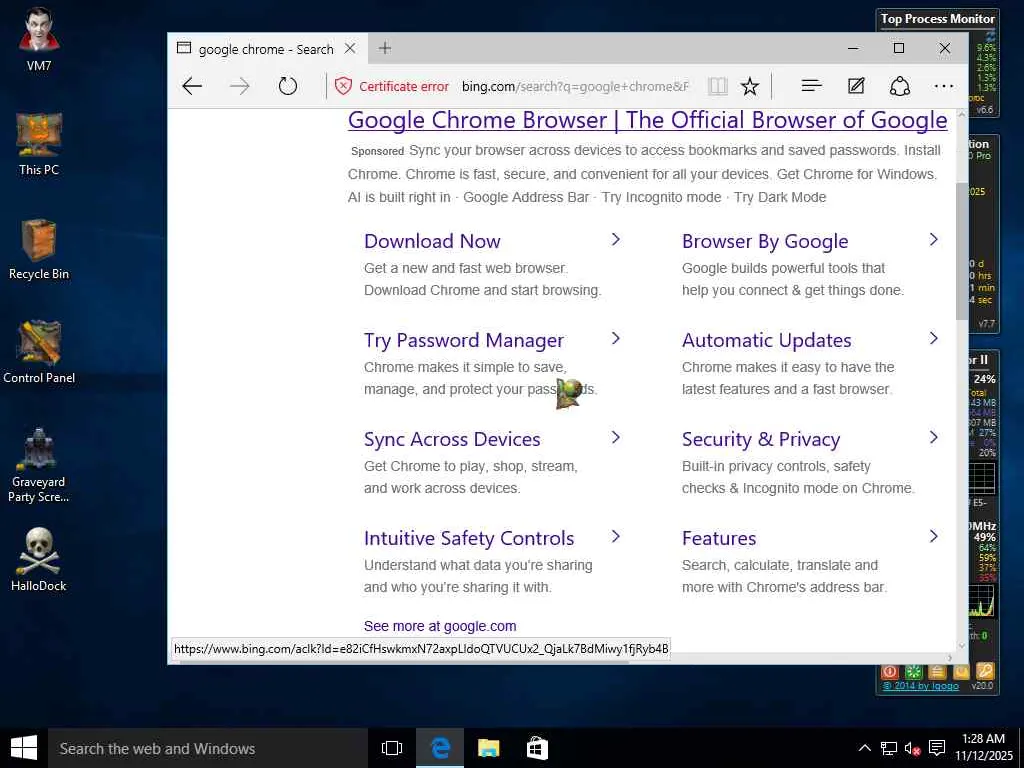
Task: Open the Edge Share icon
Action: [x=900, y=86]
